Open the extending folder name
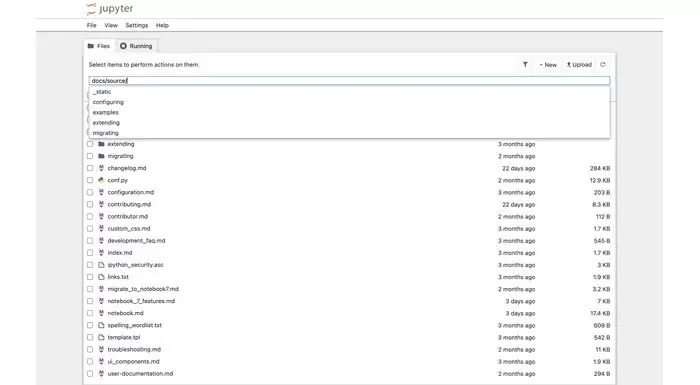Viewport: 700px width, 385px height. (121, 144)
